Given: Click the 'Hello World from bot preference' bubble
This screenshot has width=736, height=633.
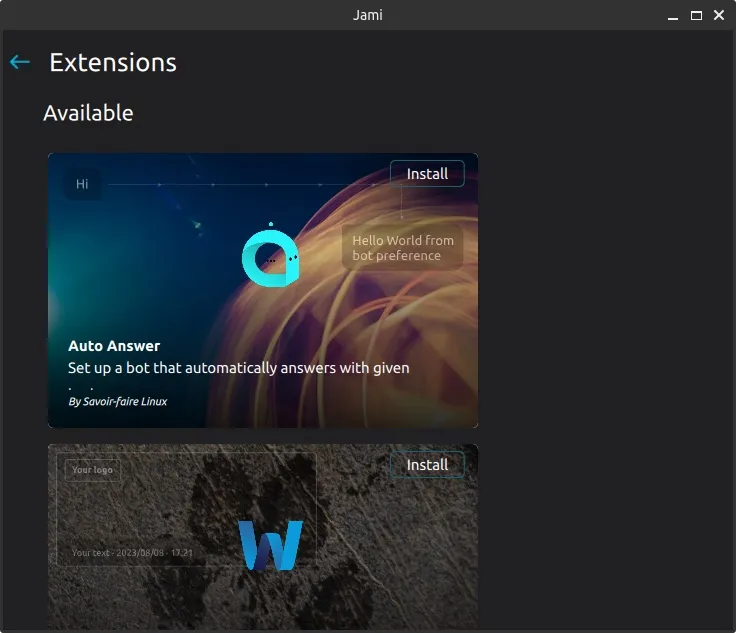Looking at the screenshot, I should pos(402,248).
